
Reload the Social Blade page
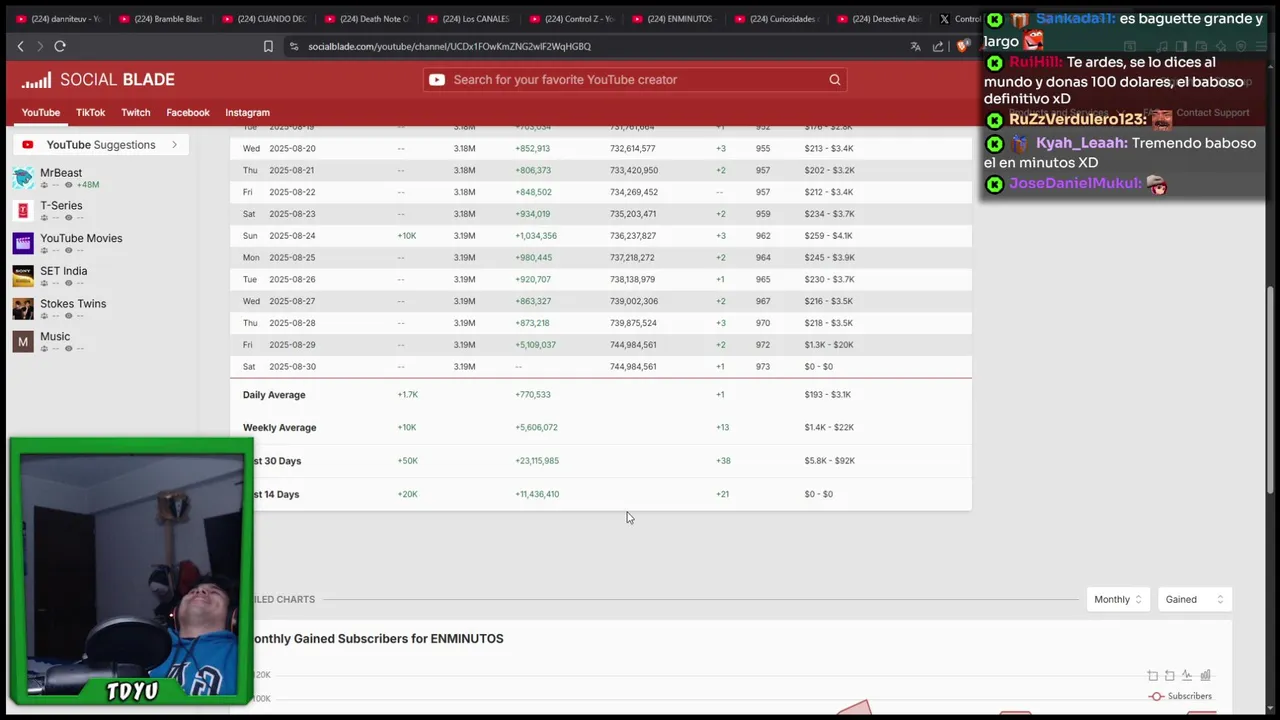tap(60, 46)
